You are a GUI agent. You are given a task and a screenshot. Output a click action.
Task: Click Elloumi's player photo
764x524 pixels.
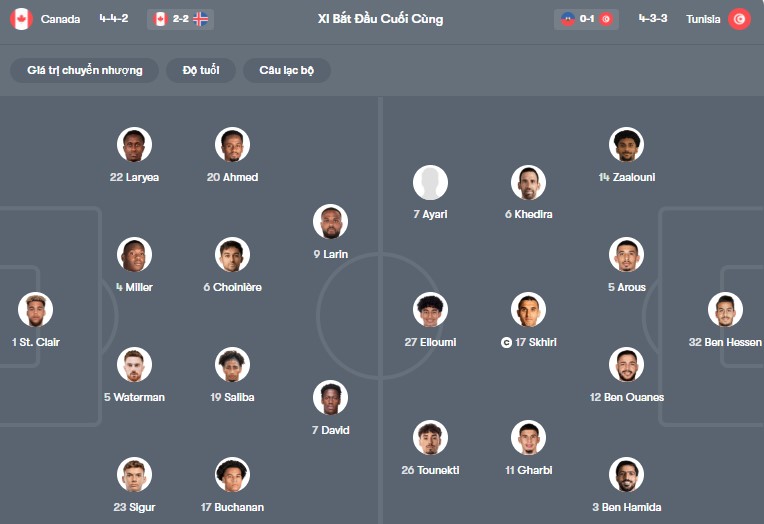431,310
